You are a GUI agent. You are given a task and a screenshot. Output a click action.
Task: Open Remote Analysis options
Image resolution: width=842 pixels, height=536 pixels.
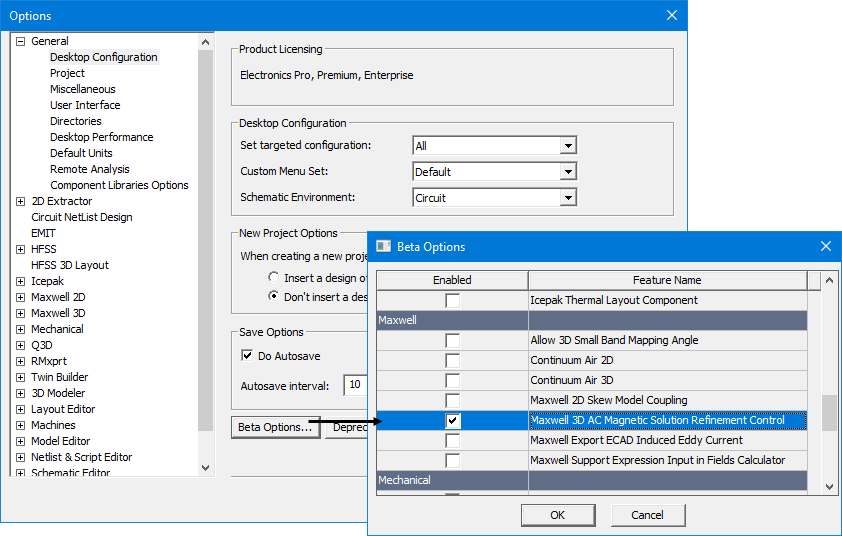[x=90, y=169]
